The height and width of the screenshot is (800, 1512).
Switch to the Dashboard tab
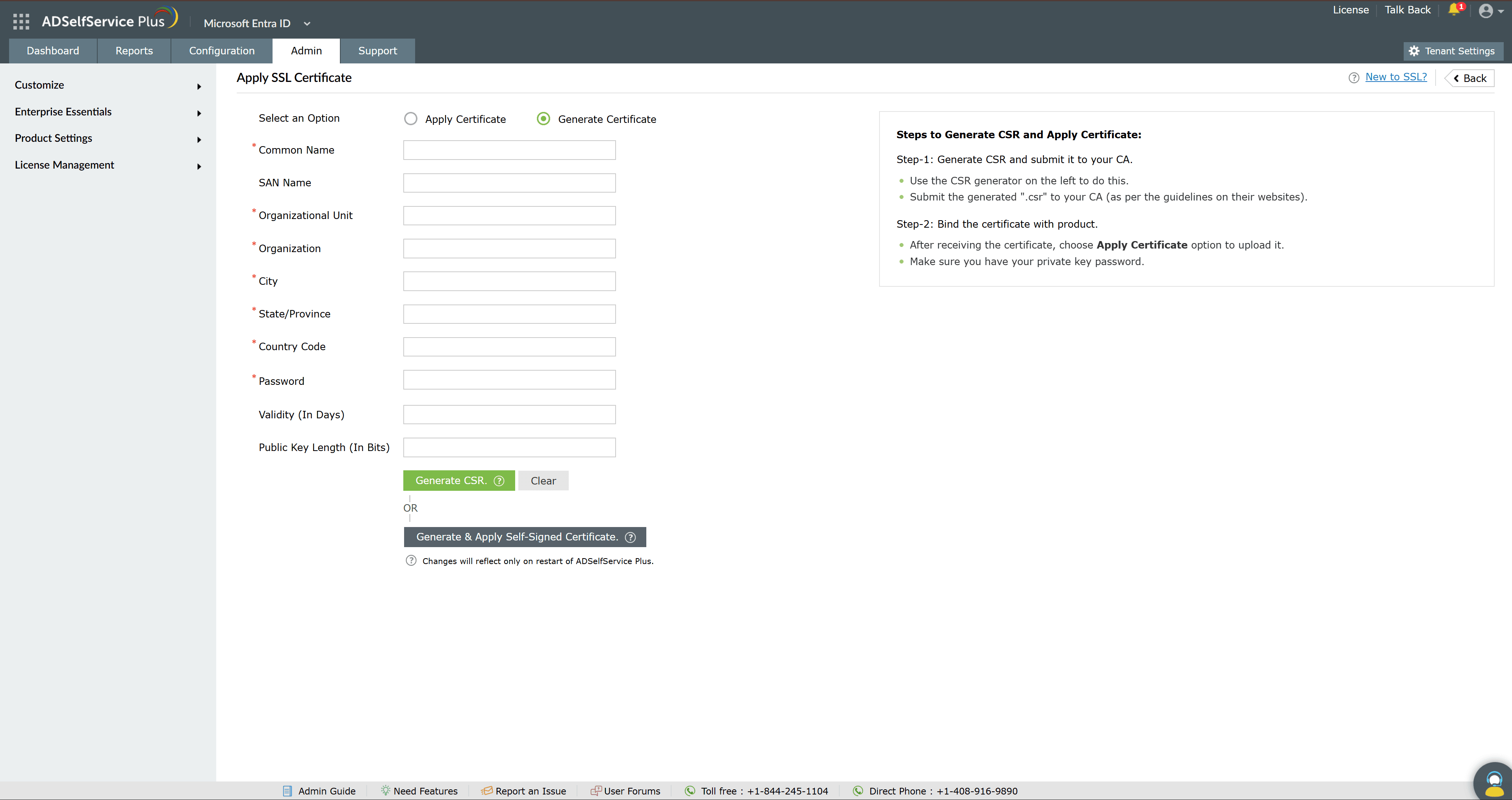tap(53, 51)
